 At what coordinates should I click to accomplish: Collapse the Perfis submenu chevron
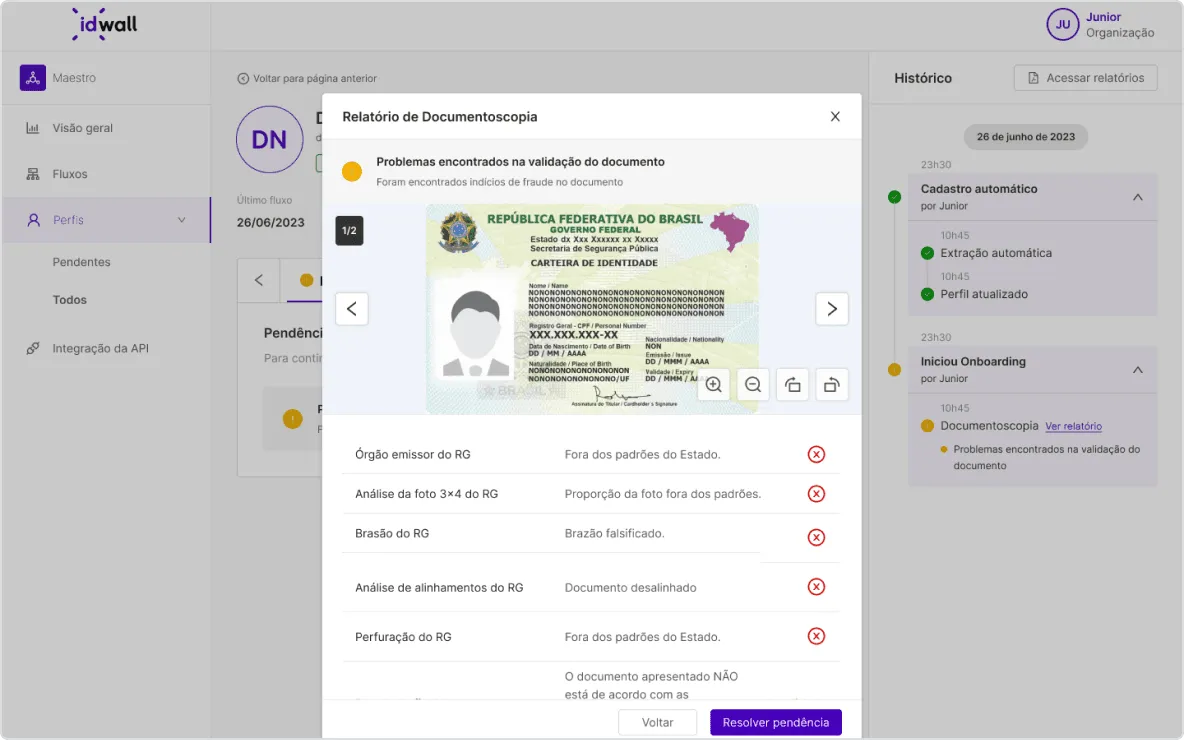(181, 220)
